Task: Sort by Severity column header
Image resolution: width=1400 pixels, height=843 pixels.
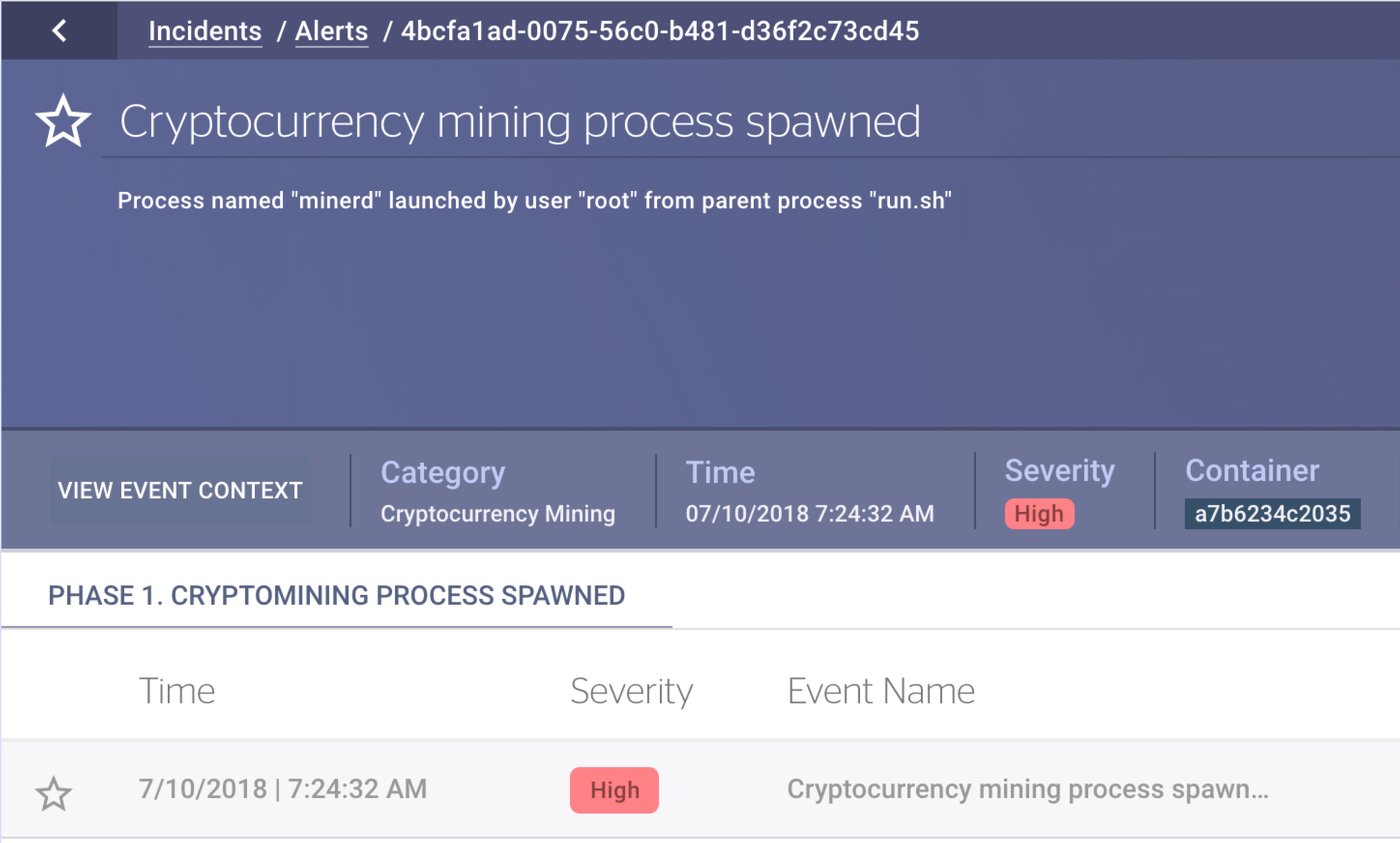Action: pyautogui.click(x=631, y=691)
